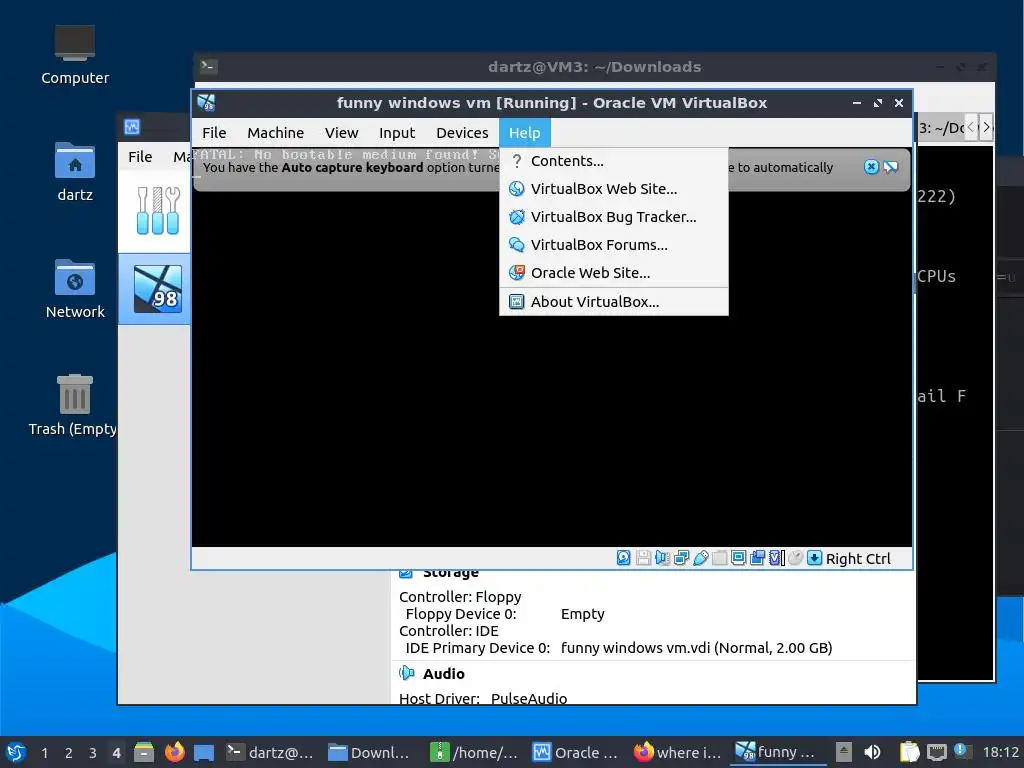Select the Windows 98 VM in Manager list
1024x768 pixels.
click(x=157, y=289)
